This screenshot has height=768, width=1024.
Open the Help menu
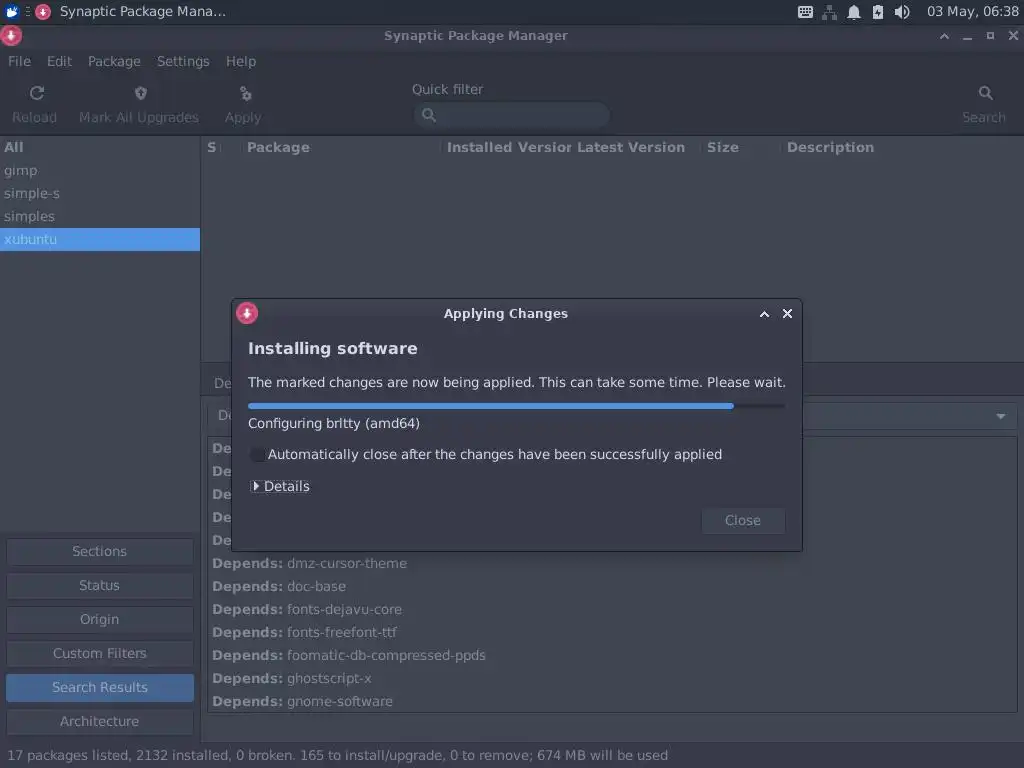(x=241, y=61)
